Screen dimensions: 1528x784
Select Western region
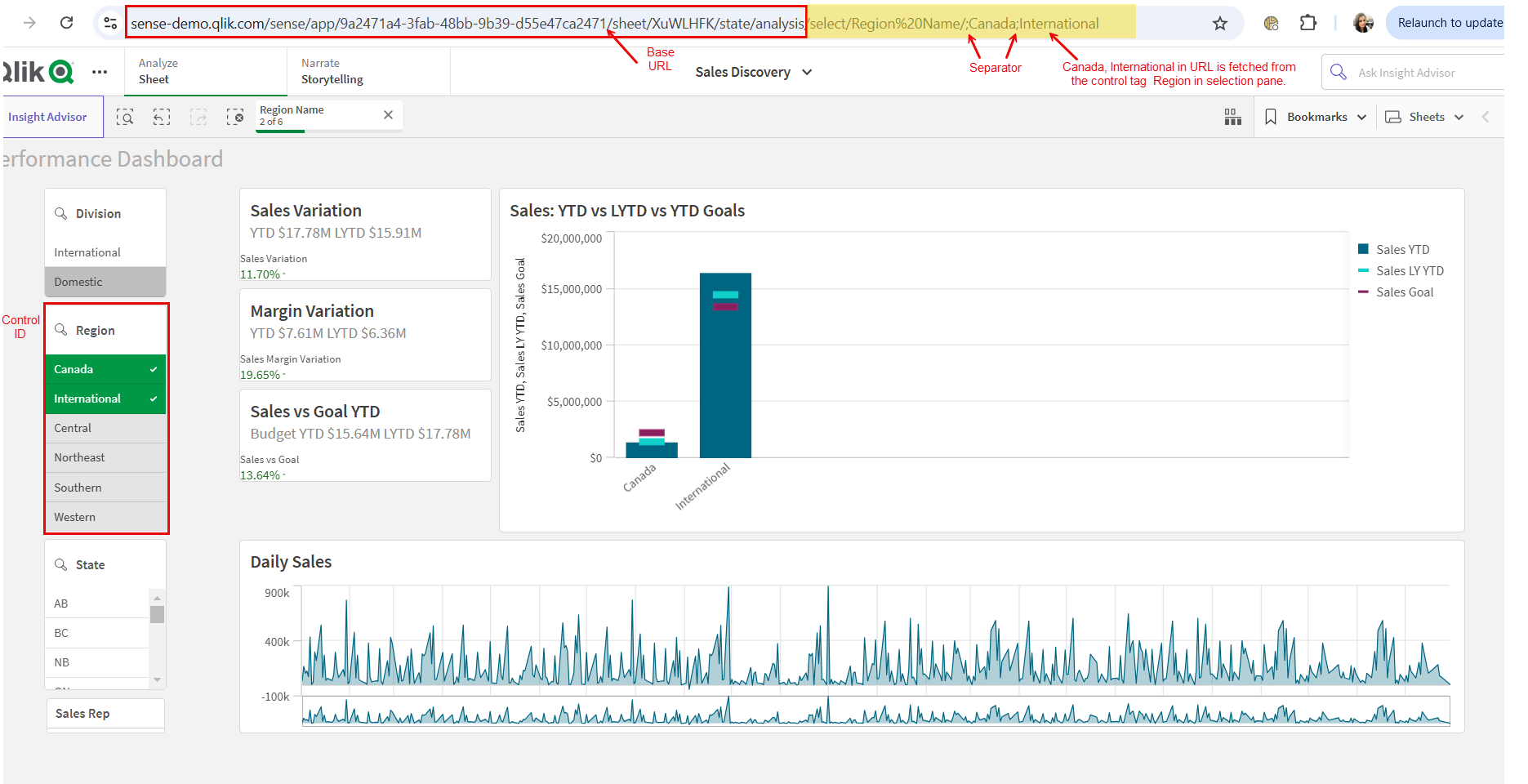(x=105, y=517)
